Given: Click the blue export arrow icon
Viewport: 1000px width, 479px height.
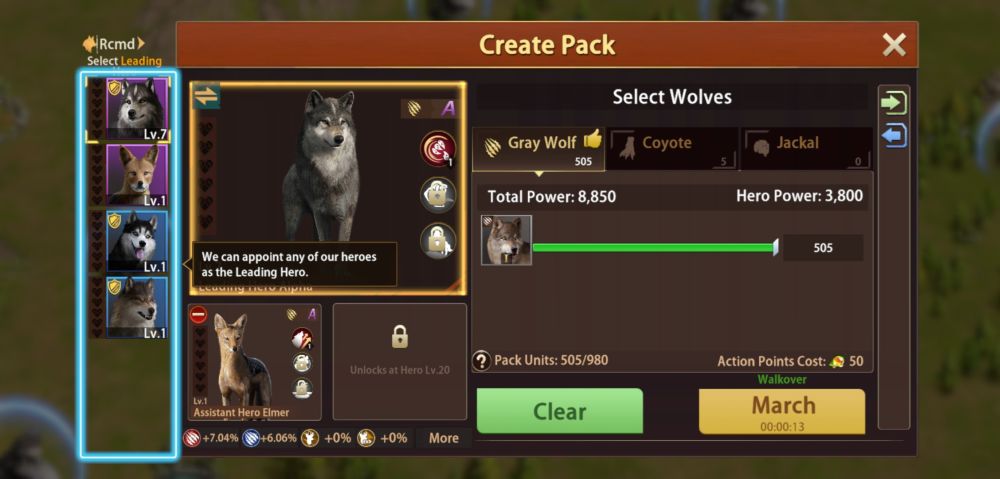Looking at the screenshot, I should click(893, 136).
